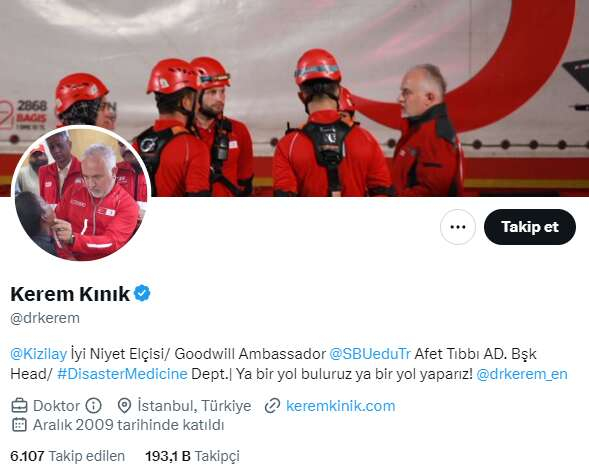Open the @Kizilay mention in bio
589x470 pixels.
39,354
